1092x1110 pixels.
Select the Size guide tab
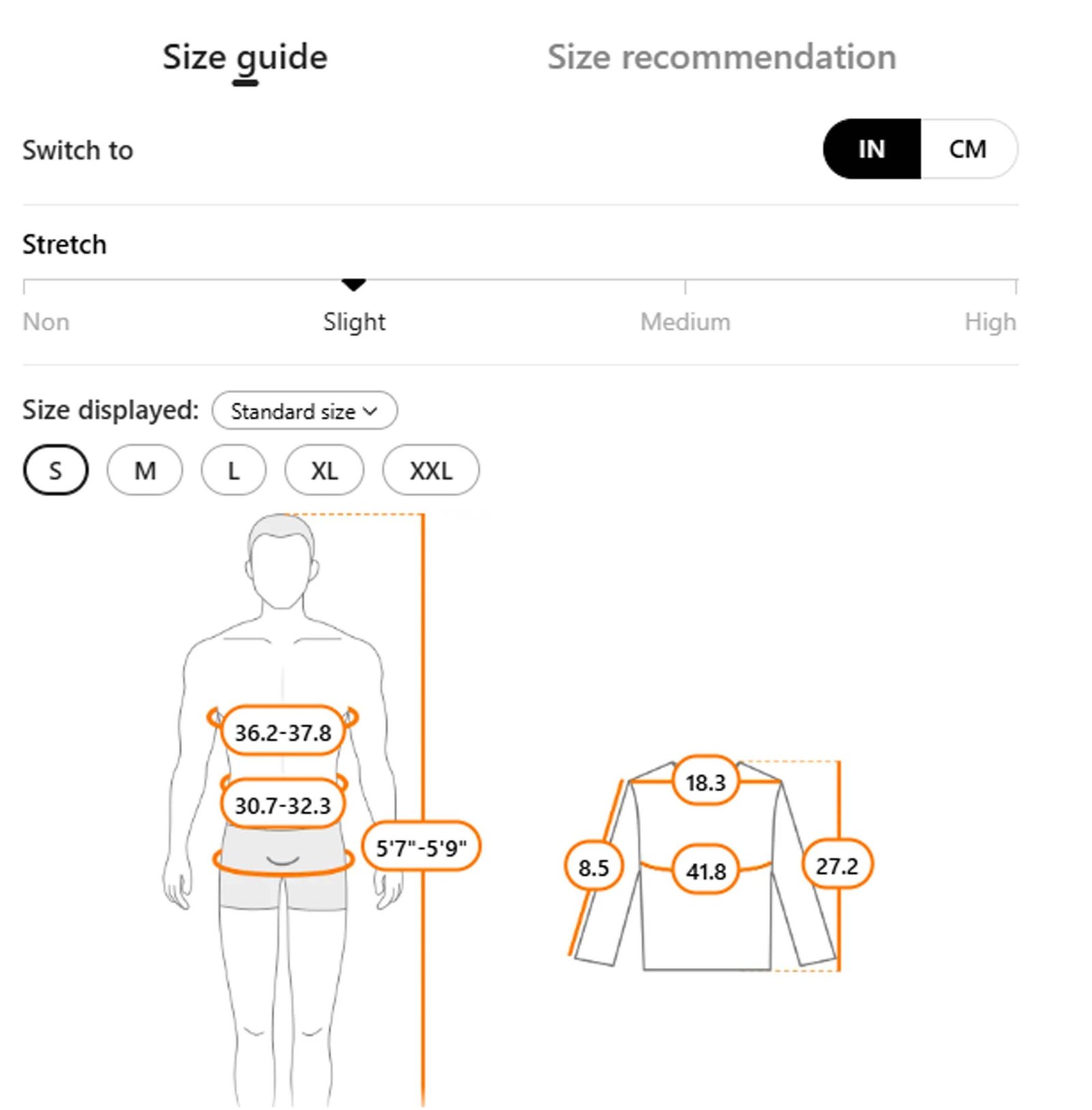tap(245, 57)
